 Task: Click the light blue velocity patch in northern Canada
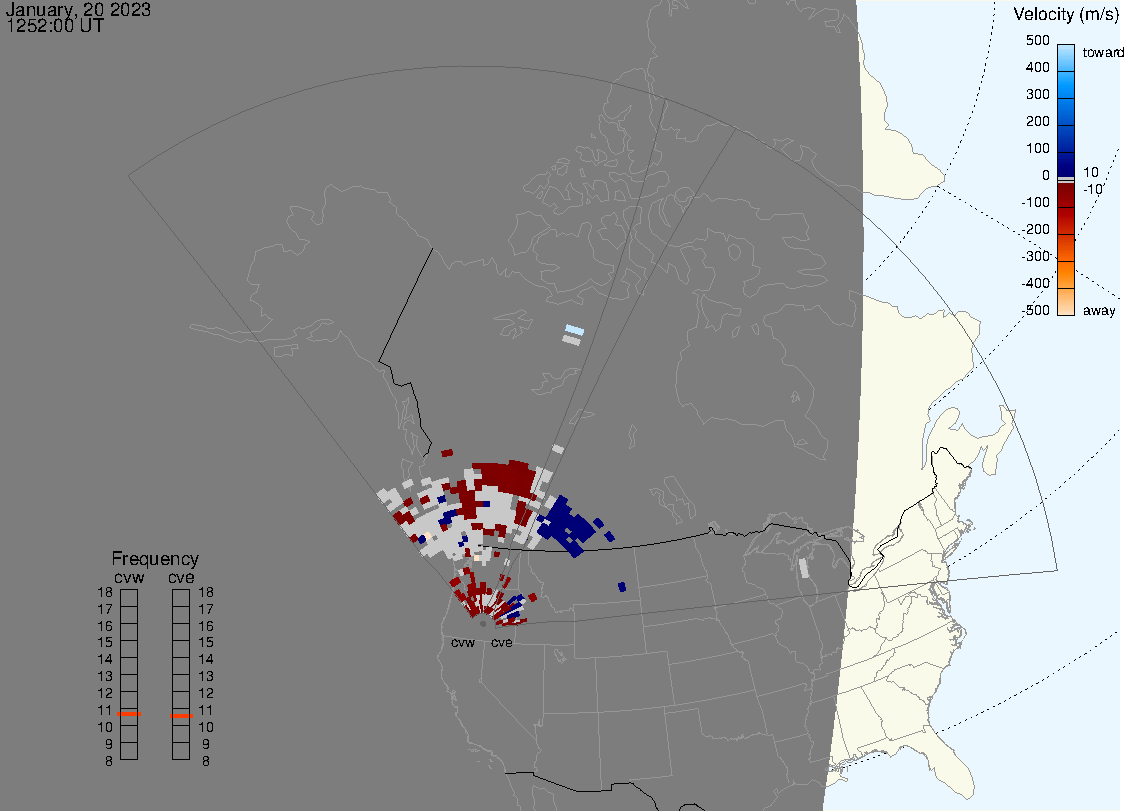click(574, 330)
